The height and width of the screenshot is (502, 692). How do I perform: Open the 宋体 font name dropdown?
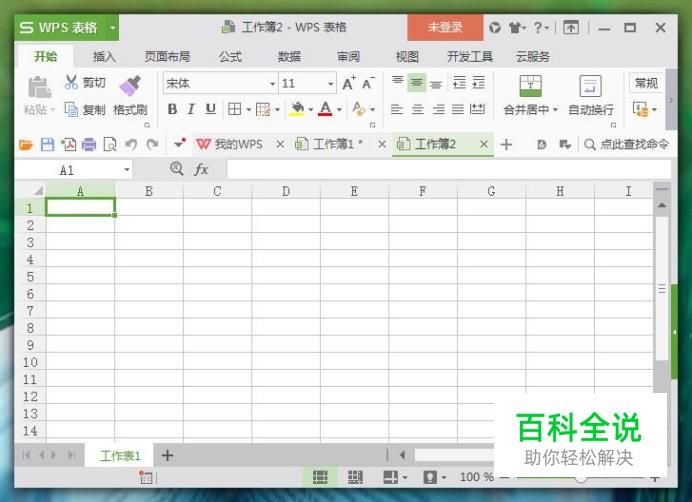[273, 83]
